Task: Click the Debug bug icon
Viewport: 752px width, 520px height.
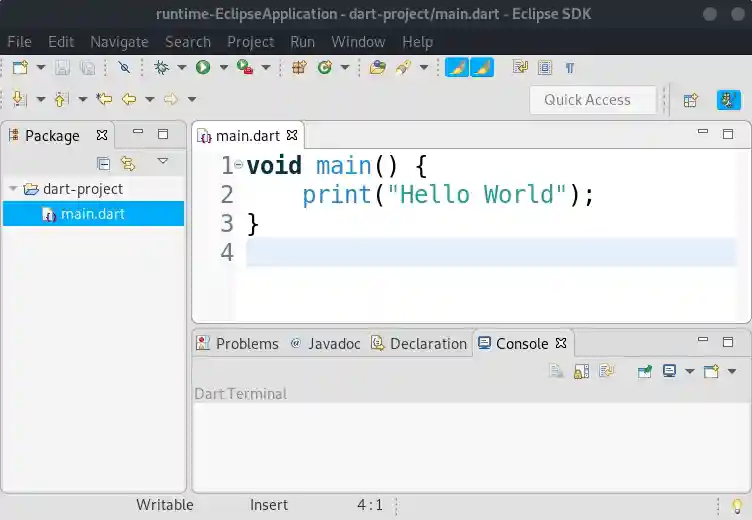Action: point(162,68)
